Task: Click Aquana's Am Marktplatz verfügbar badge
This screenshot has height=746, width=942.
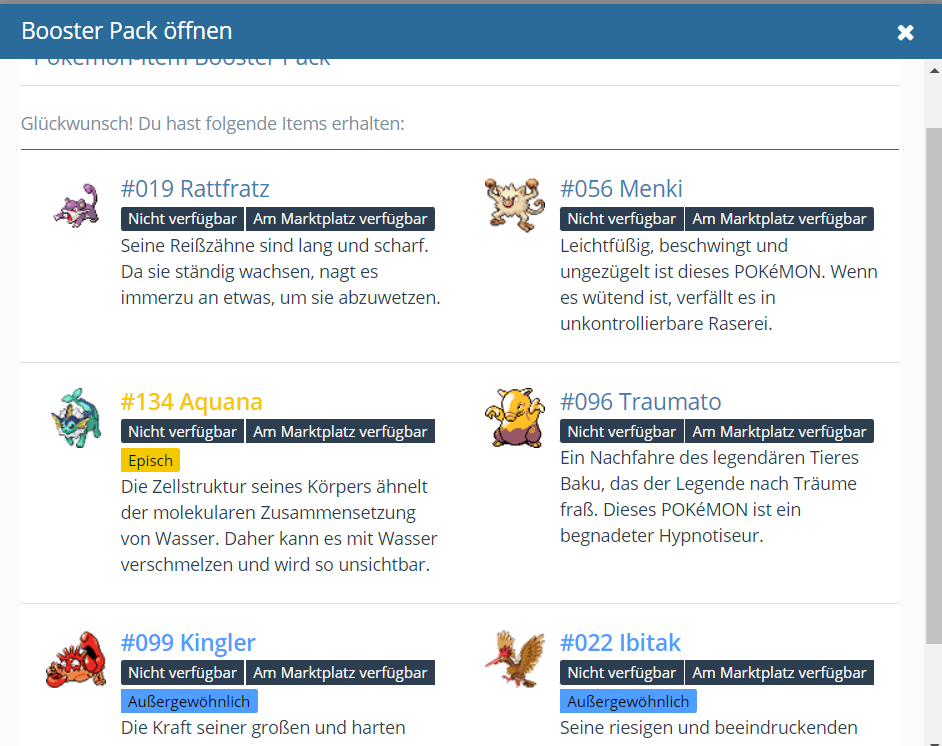Action: point(340,432)
